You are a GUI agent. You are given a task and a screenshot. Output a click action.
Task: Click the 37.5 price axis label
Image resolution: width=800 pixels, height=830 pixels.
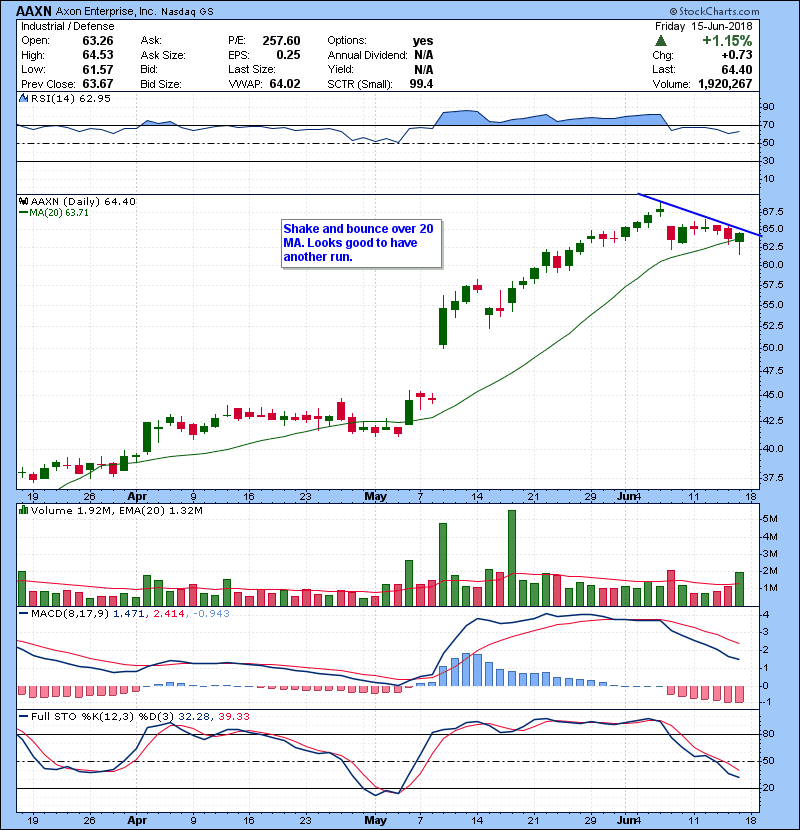772,477
